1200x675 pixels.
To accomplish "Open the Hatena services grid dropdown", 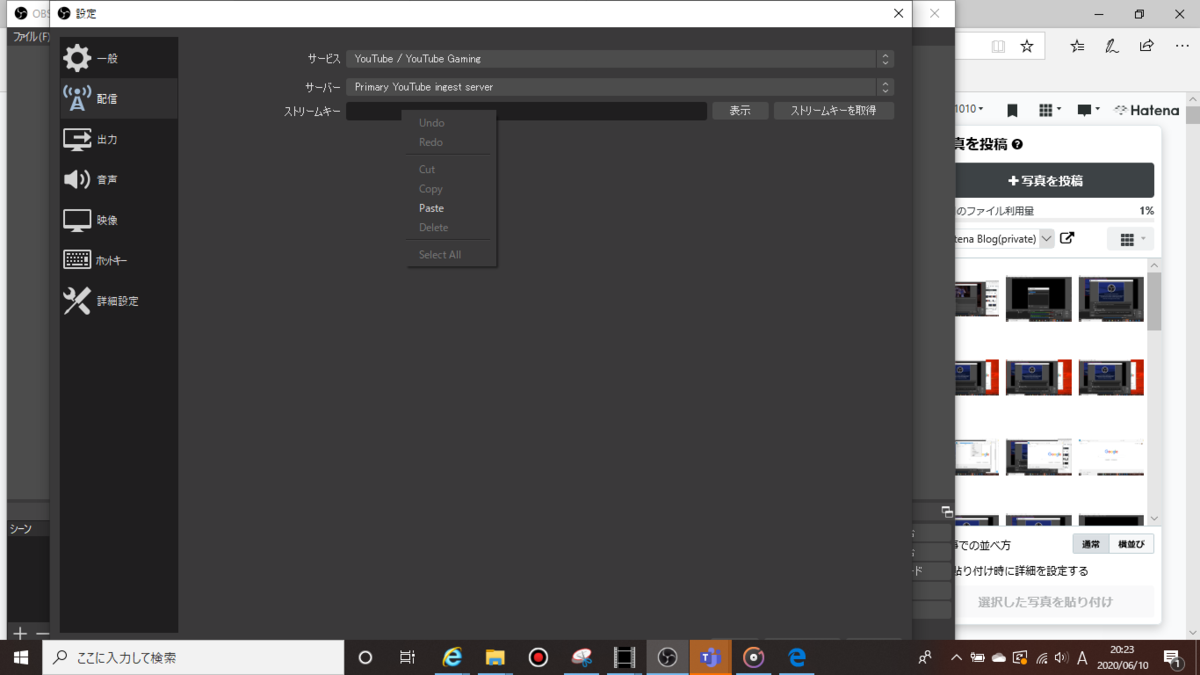I will click(1050, 110).
